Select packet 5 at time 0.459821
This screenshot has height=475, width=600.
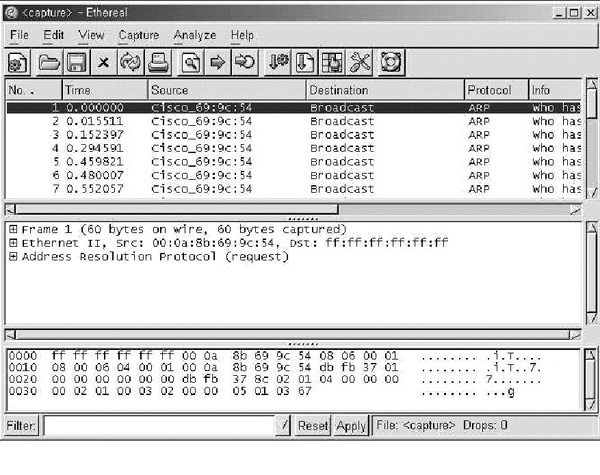294,162
